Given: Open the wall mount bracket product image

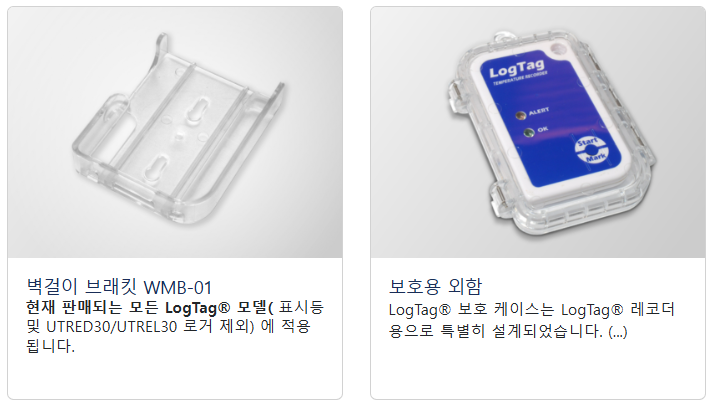Looking at the screenshot, I should point(175,133).
